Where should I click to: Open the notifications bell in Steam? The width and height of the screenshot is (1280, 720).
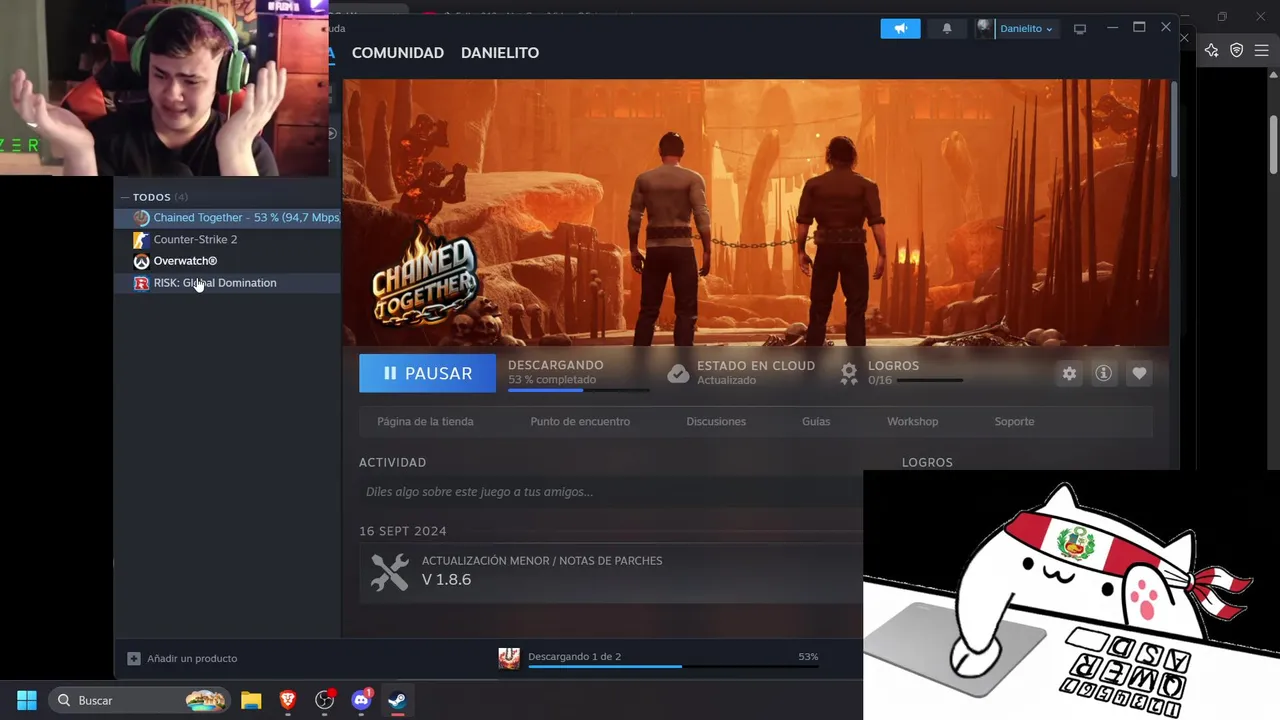coord(947,28)
